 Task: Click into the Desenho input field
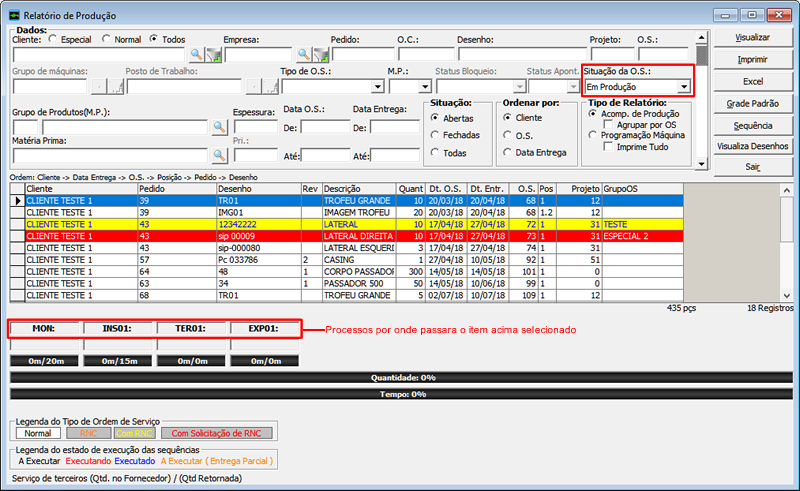pos(522,54)
